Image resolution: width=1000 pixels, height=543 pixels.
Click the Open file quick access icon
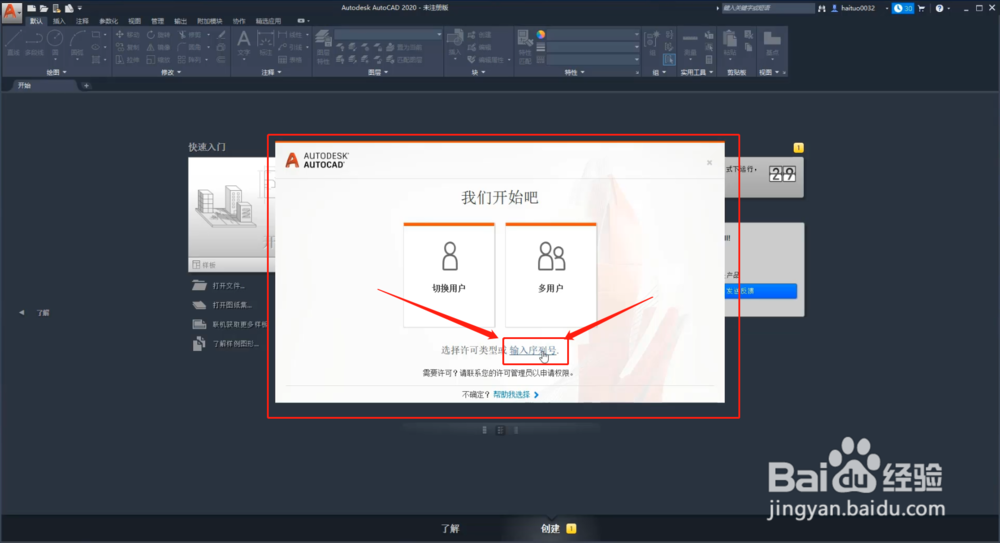(43, 8)
